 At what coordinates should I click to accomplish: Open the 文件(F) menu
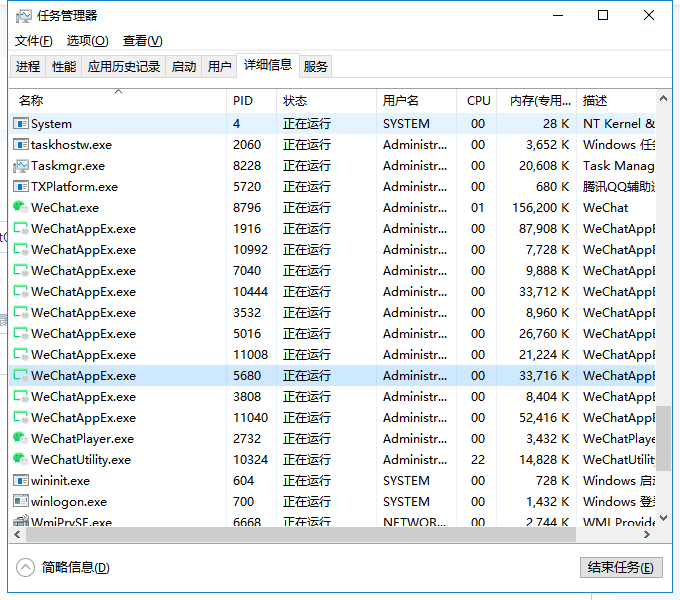(x=33, y=41)
